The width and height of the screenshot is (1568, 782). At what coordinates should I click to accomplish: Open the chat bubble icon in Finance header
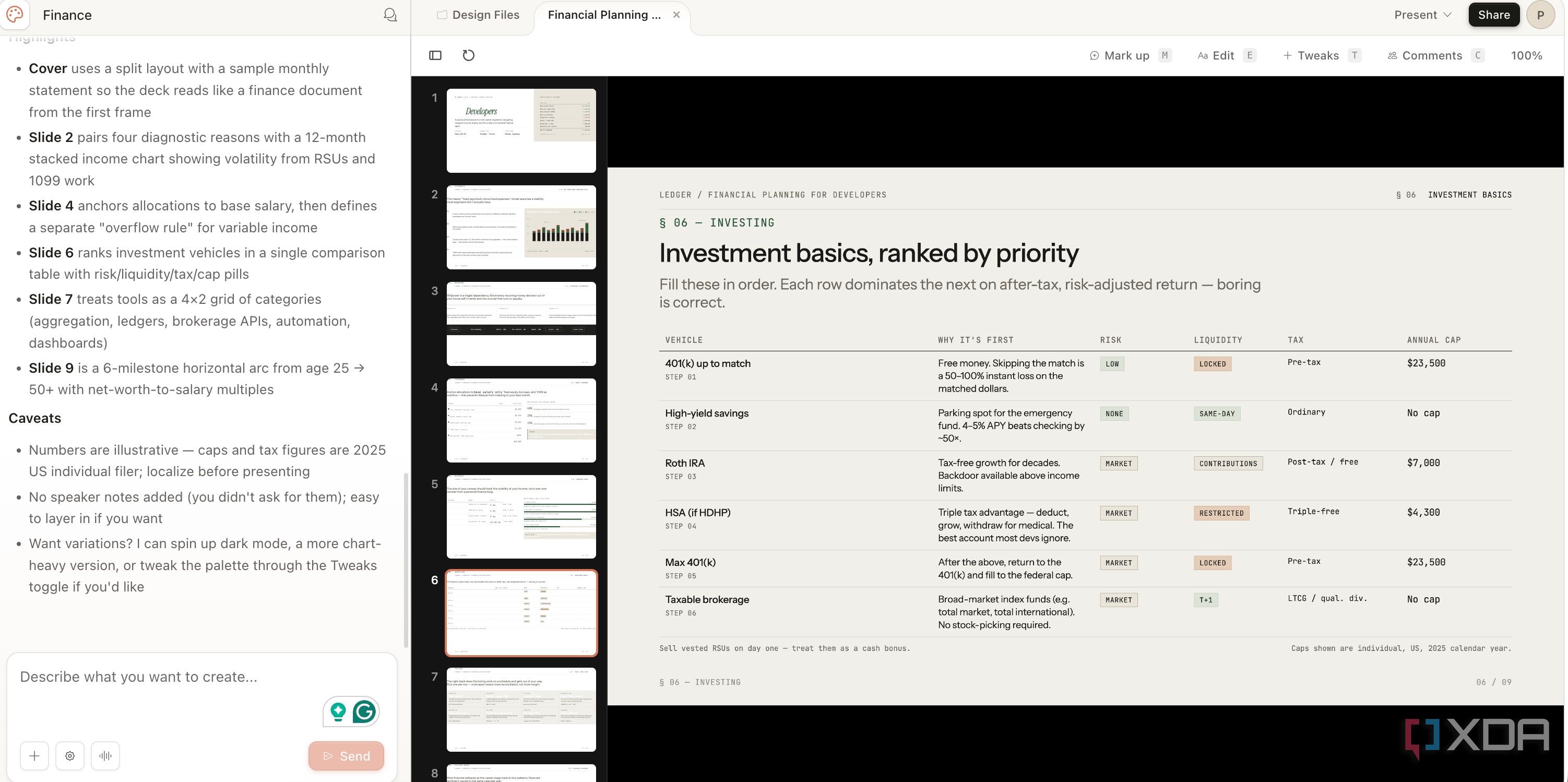click(390, 15)
